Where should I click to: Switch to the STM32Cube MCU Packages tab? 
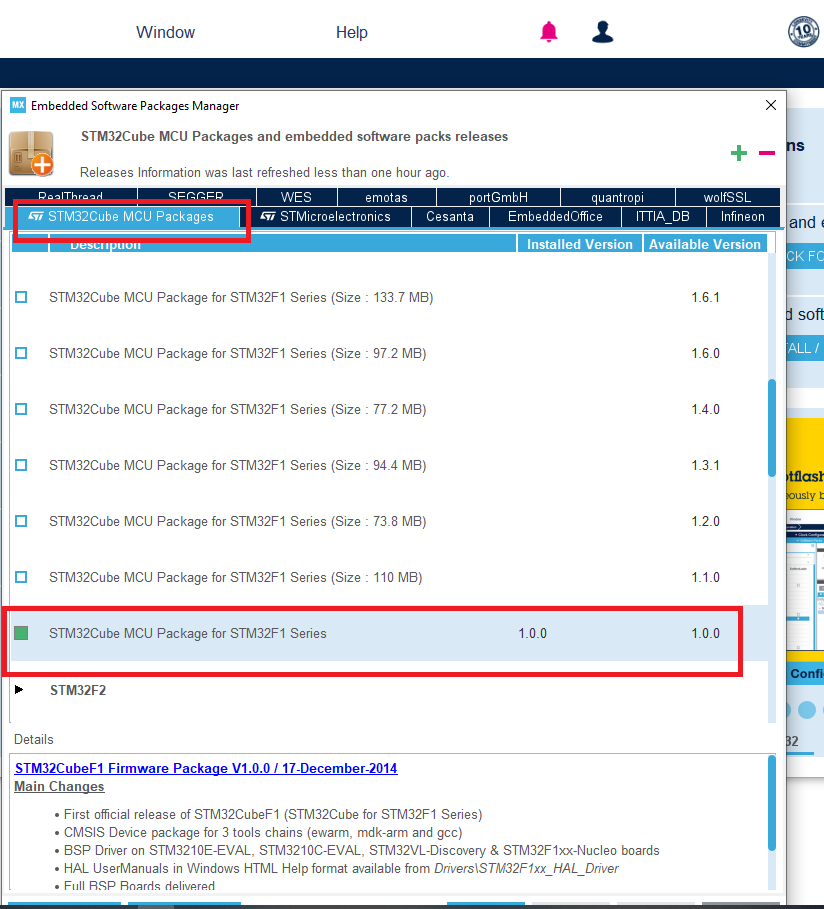click(122, 217)
